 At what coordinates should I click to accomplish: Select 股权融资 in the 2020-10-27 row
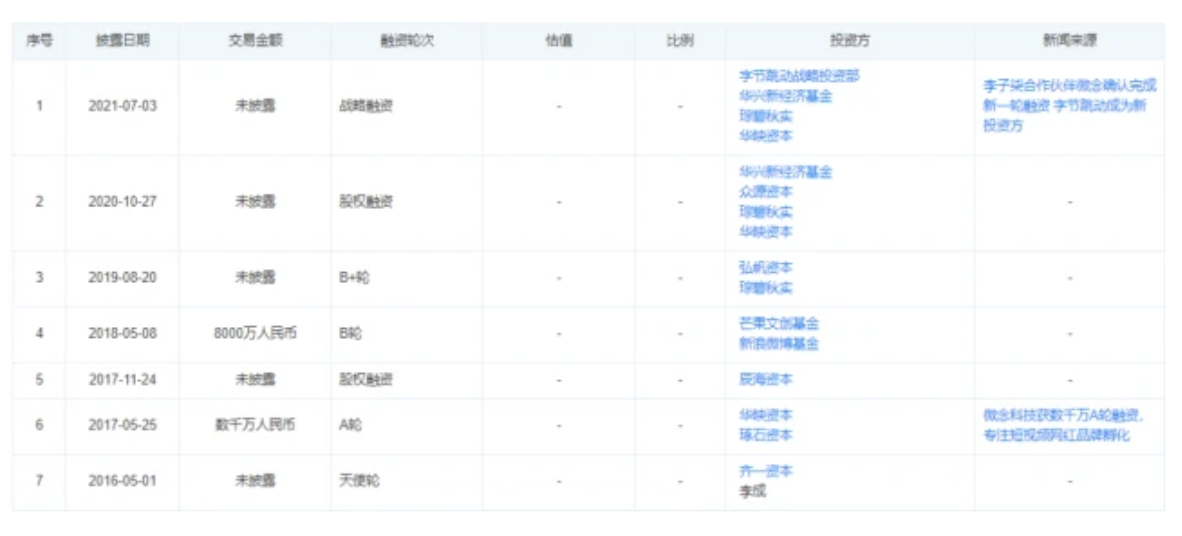[366, 202]
